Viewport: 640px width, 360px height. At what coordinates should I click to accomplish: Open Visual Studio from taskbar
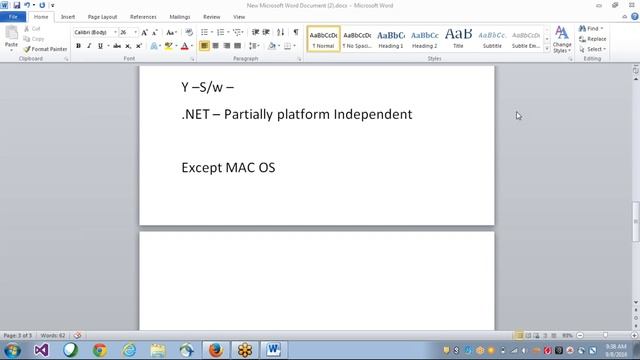pyautogui.click(x=41, y=350)
